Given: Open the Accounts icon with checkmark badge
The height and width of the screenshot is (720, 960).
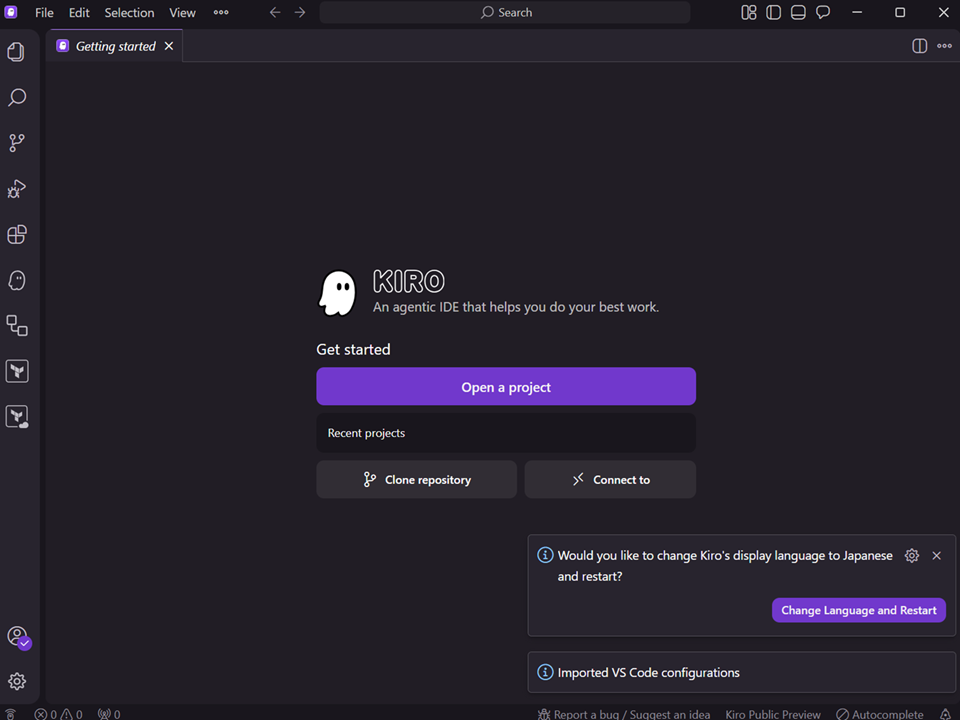Looking at the screenshot, I should [x=18, y=637].
